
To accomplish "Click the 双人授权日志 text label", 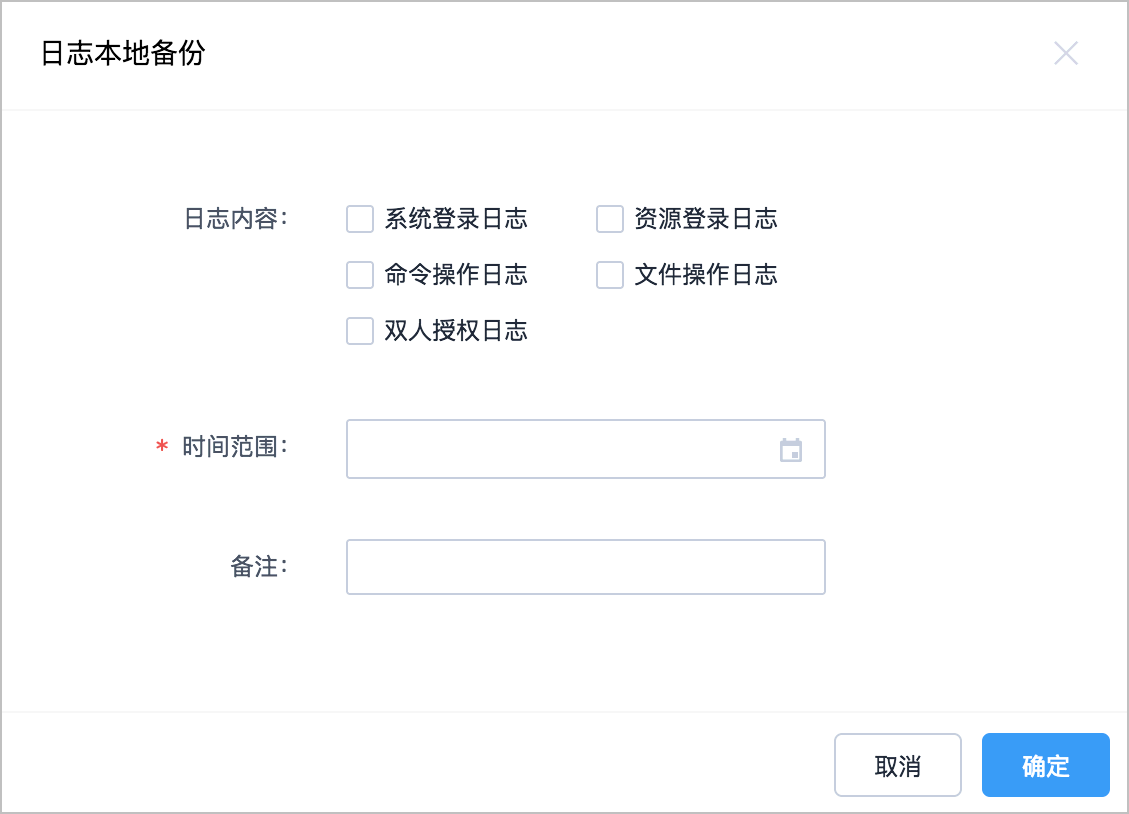I will [456, 331].
